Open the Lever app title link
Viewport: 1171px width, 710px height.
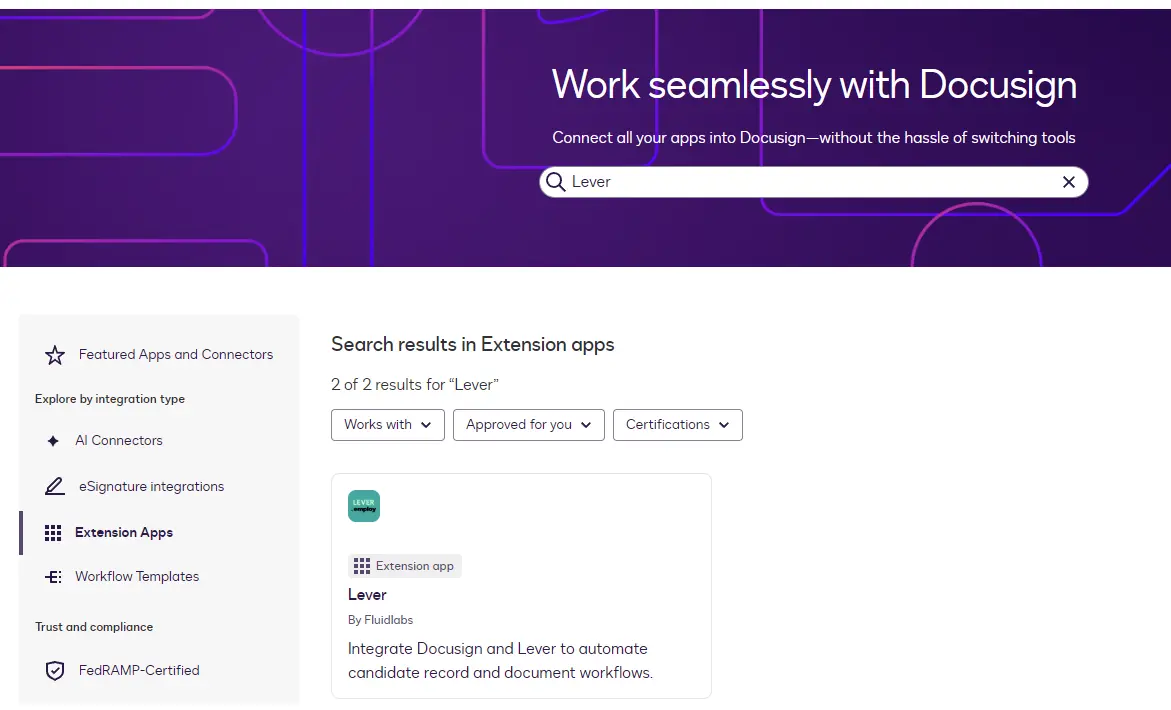367,595
